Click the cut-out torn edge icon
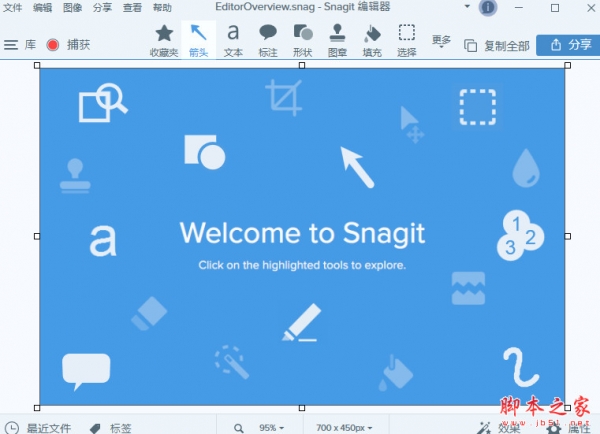This screenshot has width=600, height=434. point(468,288)
